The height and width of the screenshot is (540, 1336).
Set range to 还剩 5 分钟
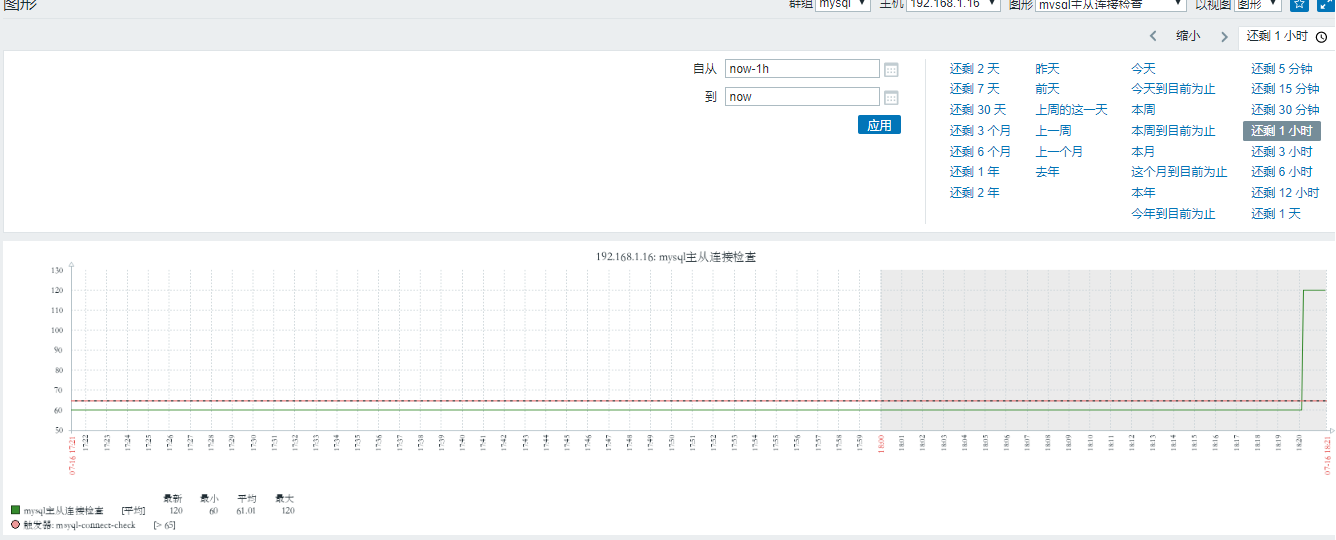1282,69
